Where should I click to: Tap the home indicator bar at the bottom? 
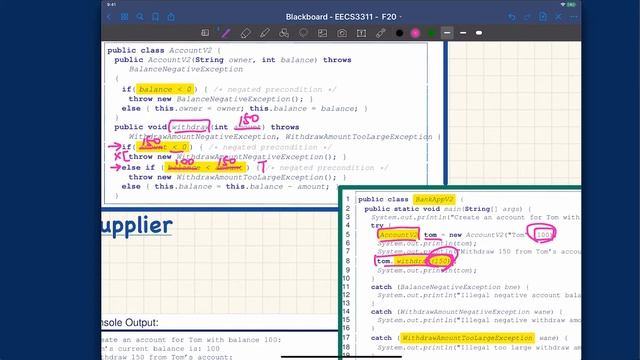tap(342, 357)
